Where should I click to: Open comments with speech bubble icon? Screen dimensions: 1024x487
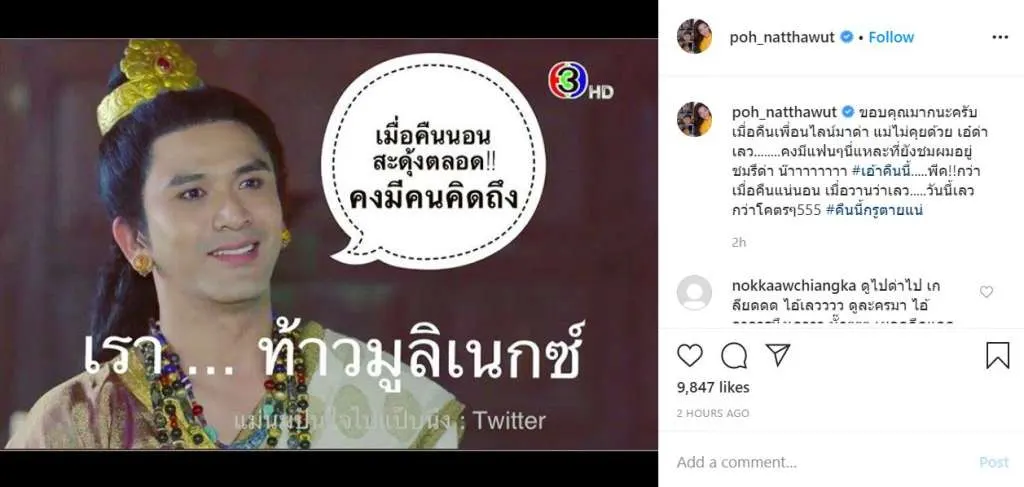tap(734, 355)
